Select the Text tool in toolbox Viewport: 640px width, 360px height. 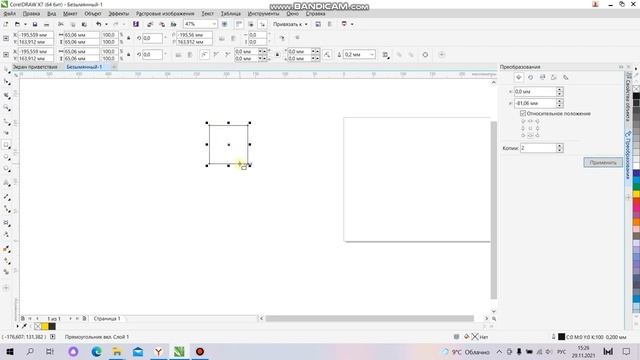click(x=7, y=183)
